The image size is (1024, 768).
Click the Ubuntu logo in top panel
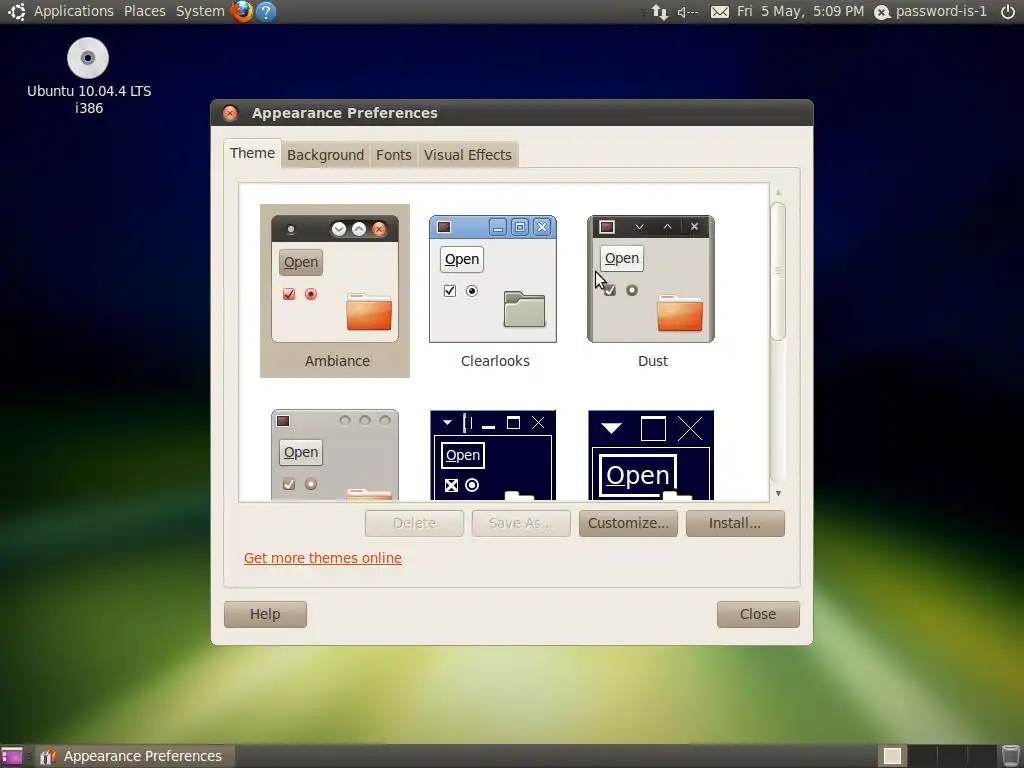16,11
